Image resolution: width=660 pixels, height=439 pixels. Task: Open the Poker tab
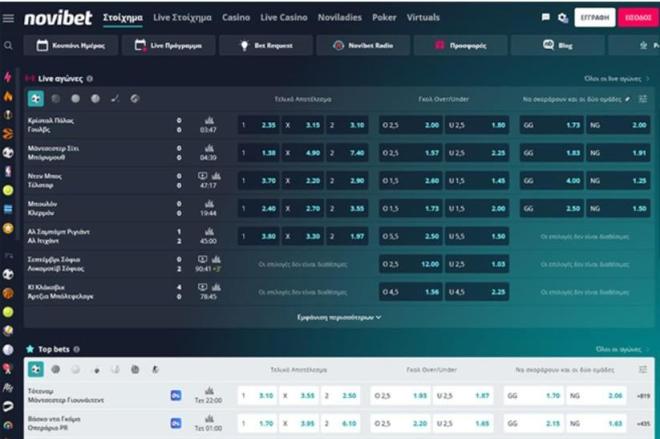coord(384,18)
